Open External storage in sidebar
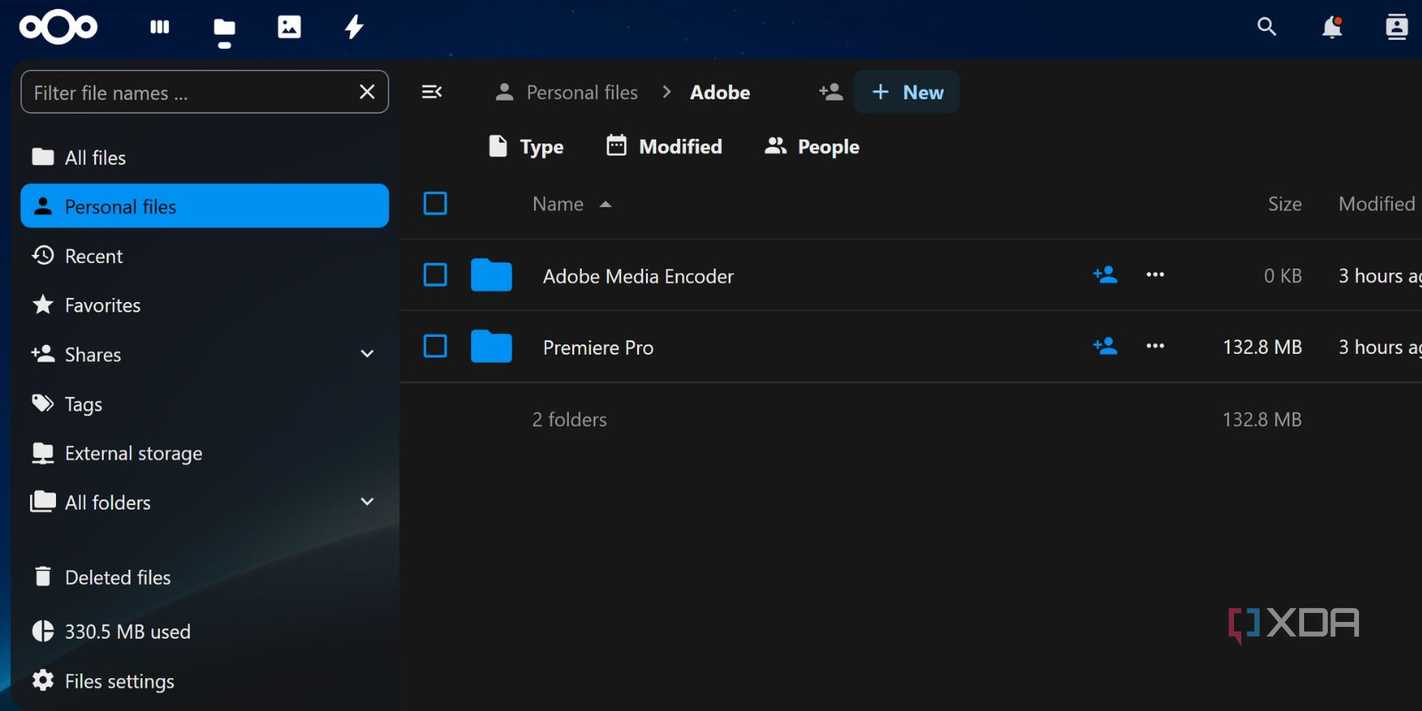1422x711 pixels. 204,453
